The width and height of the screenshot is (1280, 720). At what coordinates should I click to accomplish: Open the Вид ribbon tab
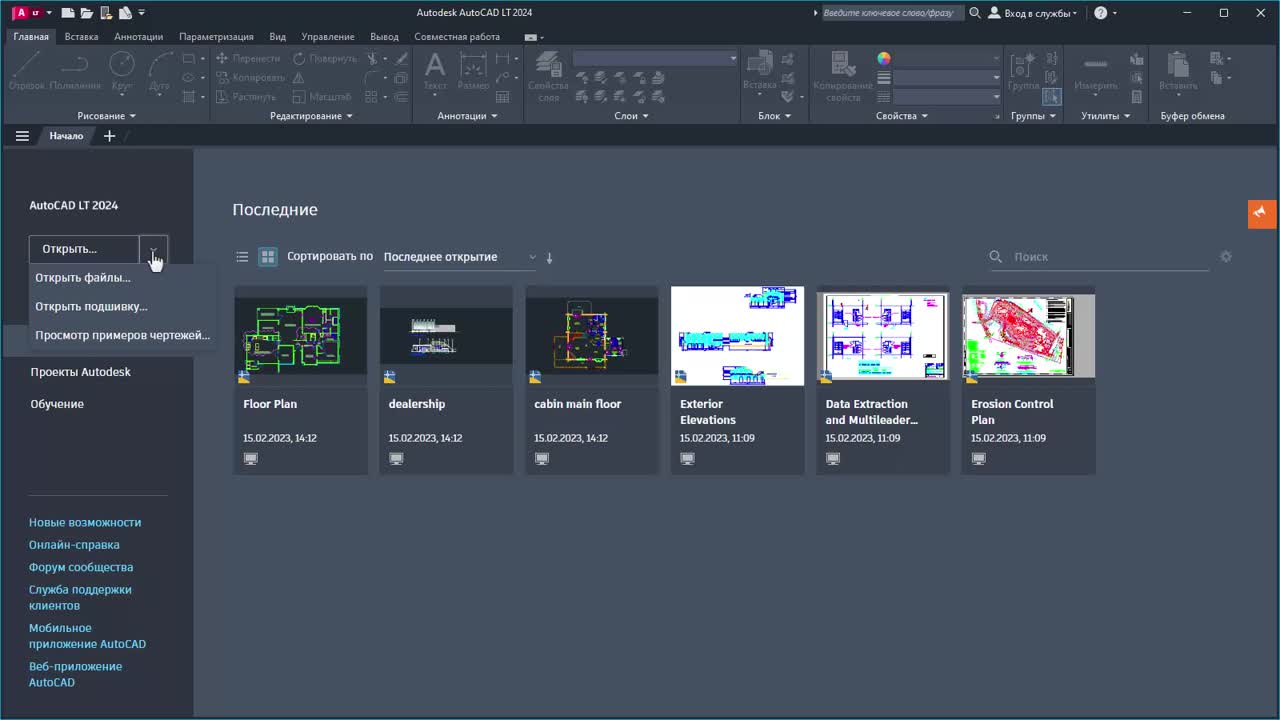click(x=278, y=37)
